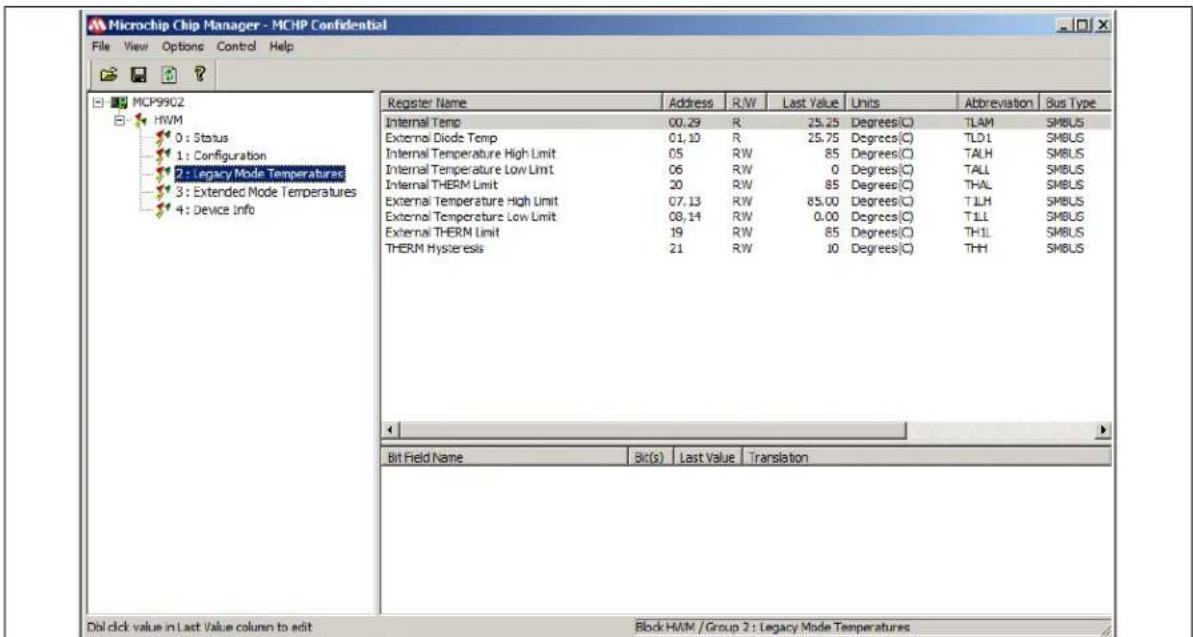Open the View menu
Image resolution: width=1193 pixels, height=637 pixels.
[x=135, y=46]
